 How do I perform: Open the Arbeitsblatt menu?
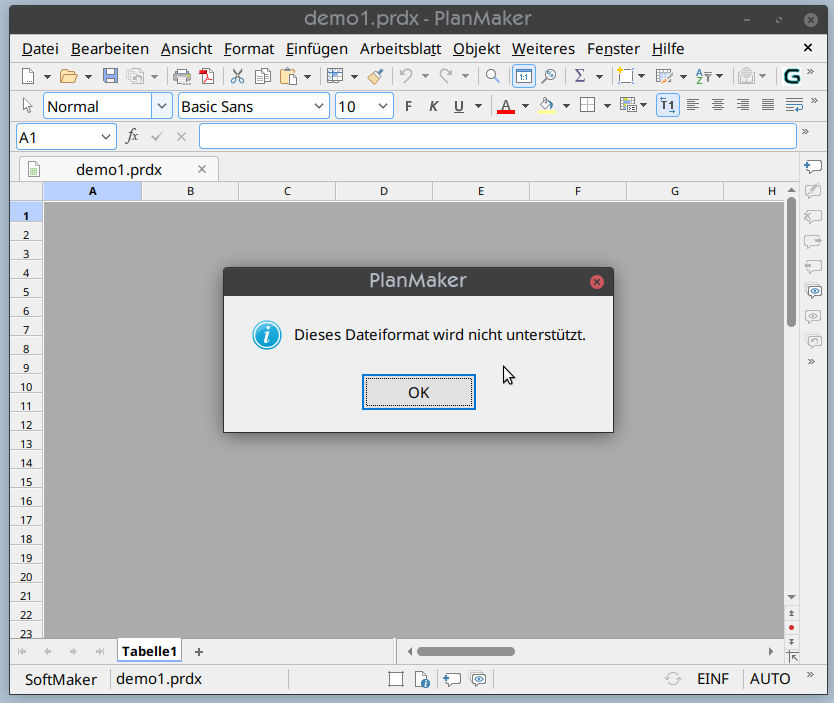point(401,49)
